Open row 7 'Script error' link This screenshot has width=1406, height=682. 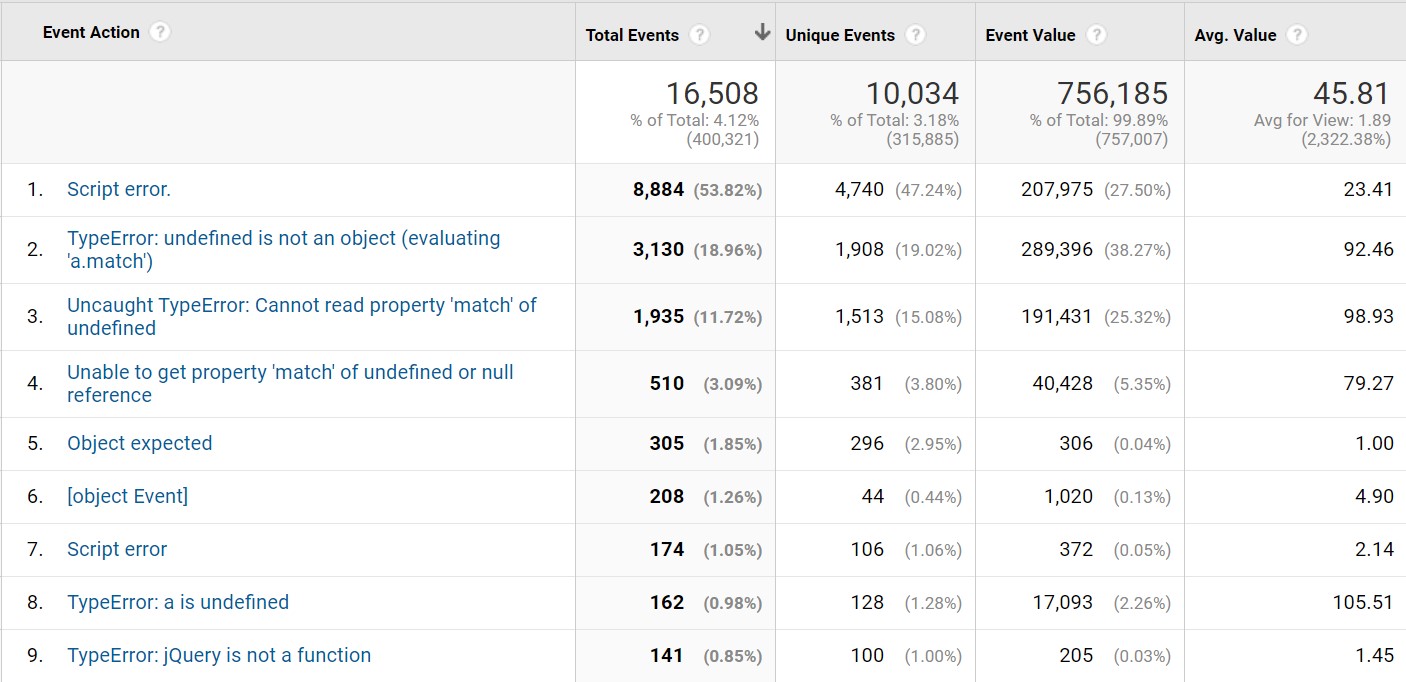click(x=117, y=549)
